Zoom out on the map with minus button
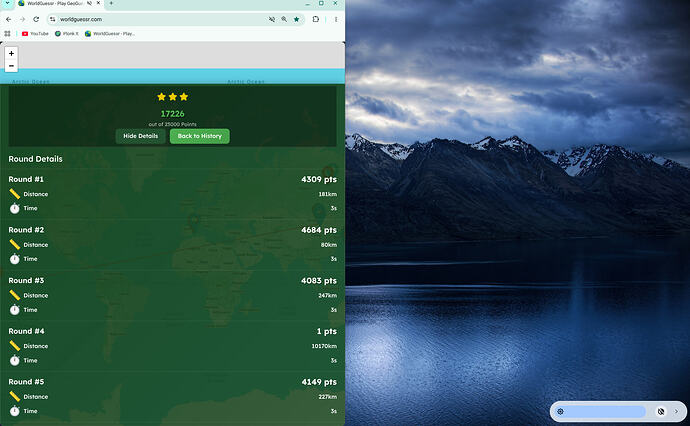690x426 pixels. [x=11, y=66]
